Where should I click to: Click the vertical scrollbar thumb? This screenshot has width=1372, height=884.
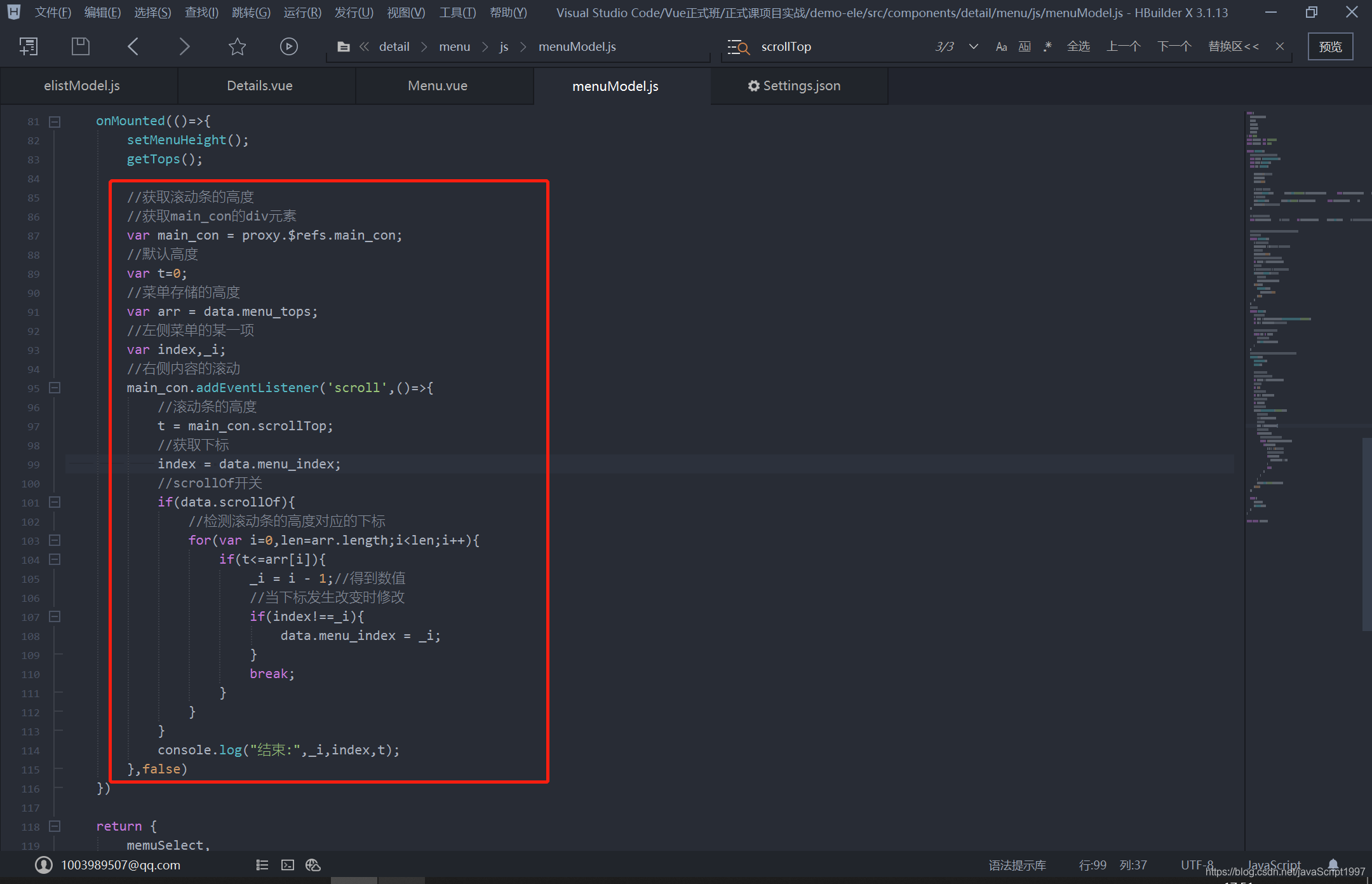point(1366,534)
